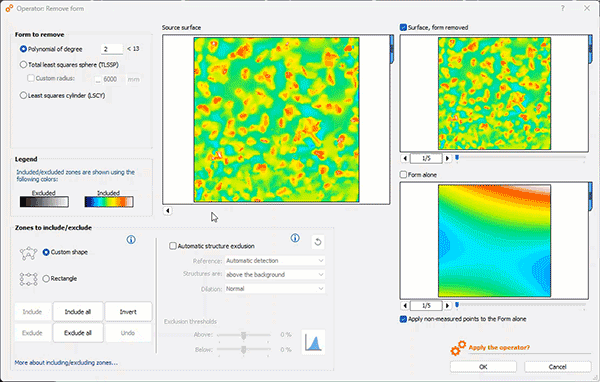
Task: Click the Undo button
Action: (128, 333)
